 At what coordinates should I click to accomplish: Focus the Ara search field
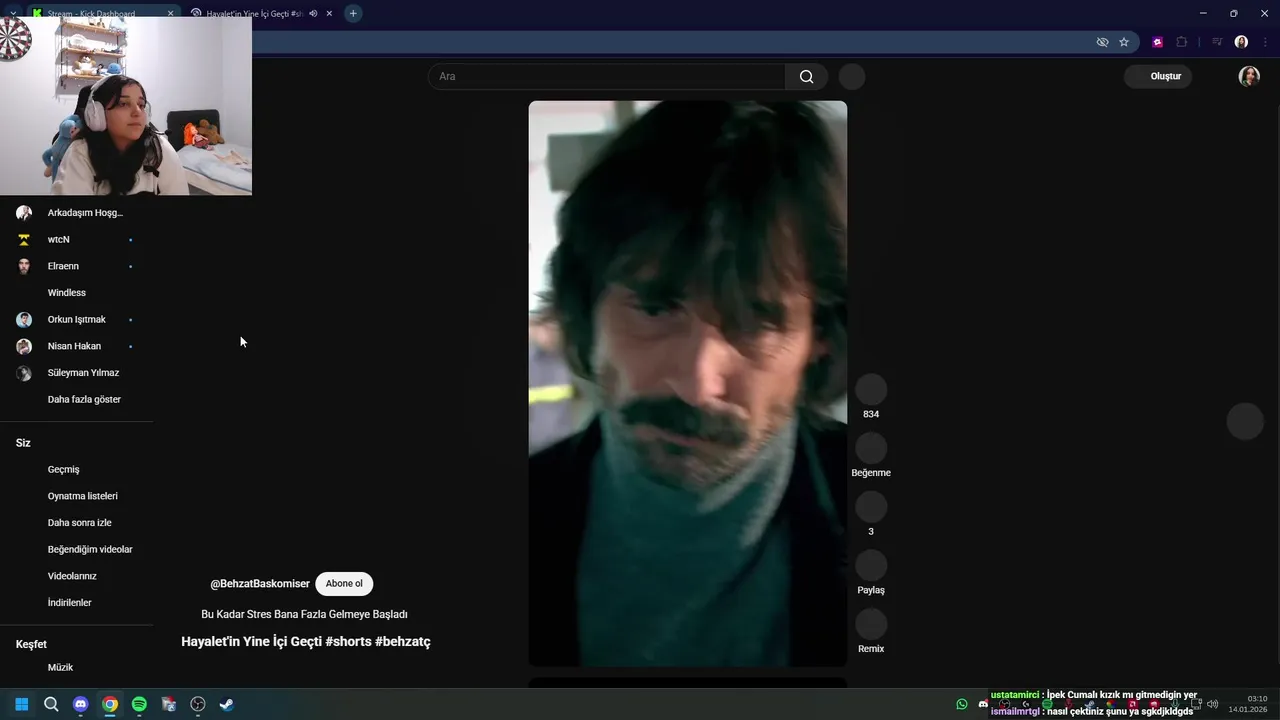tap(606, 77)
